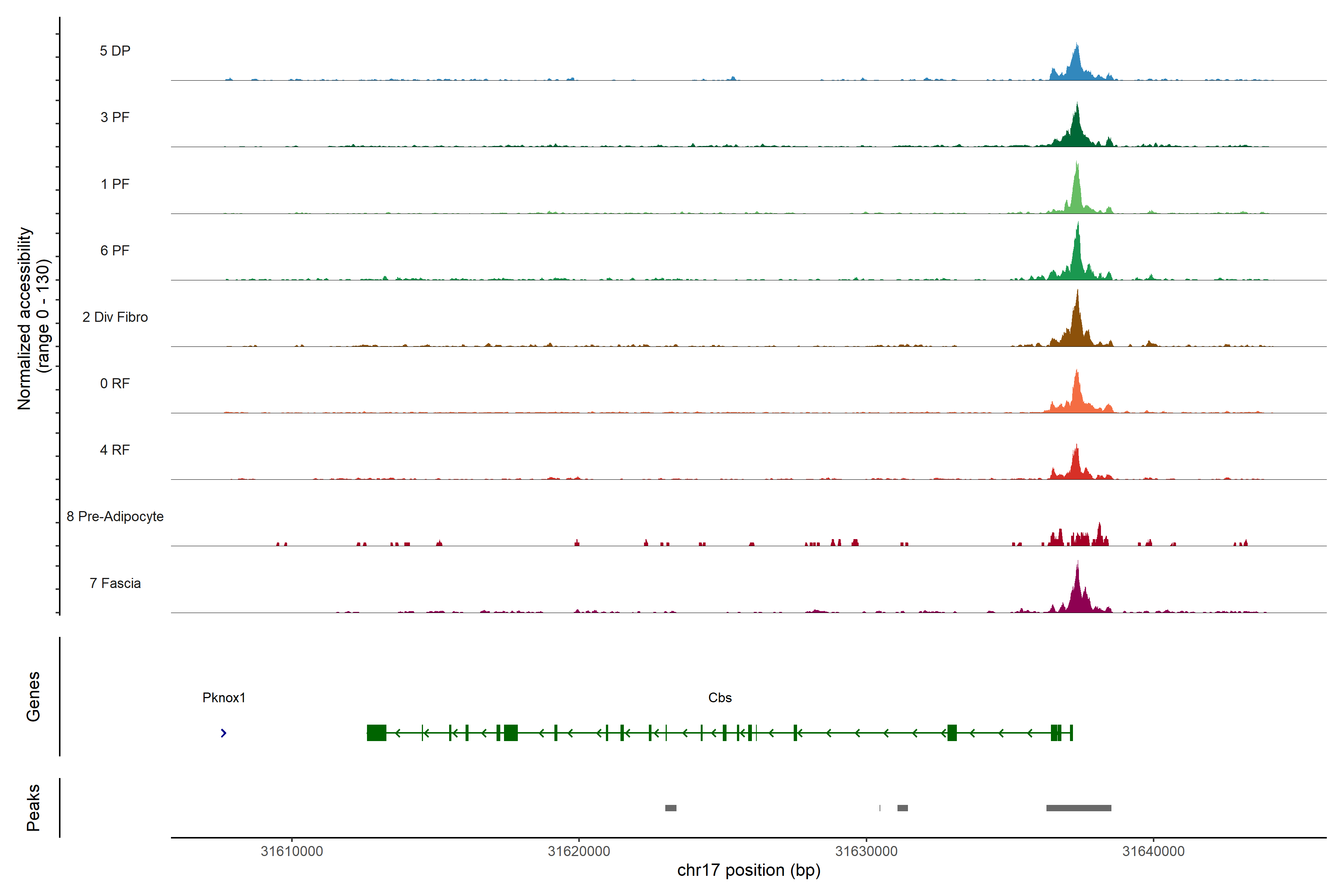
Task: Select the 2 Div Fibro track label
Action: pyautogui.click(x=115, y=317)
